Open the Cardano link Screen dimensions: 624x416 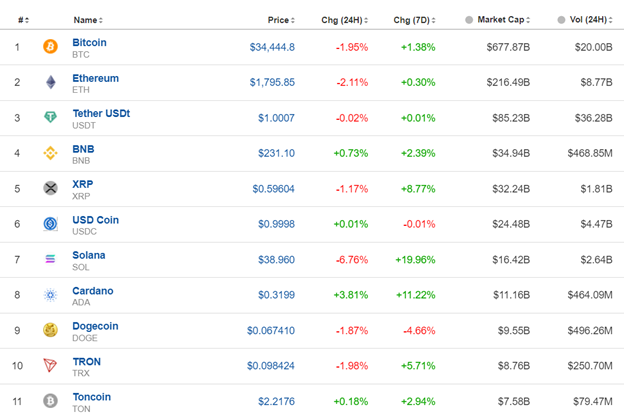[93, 291]
